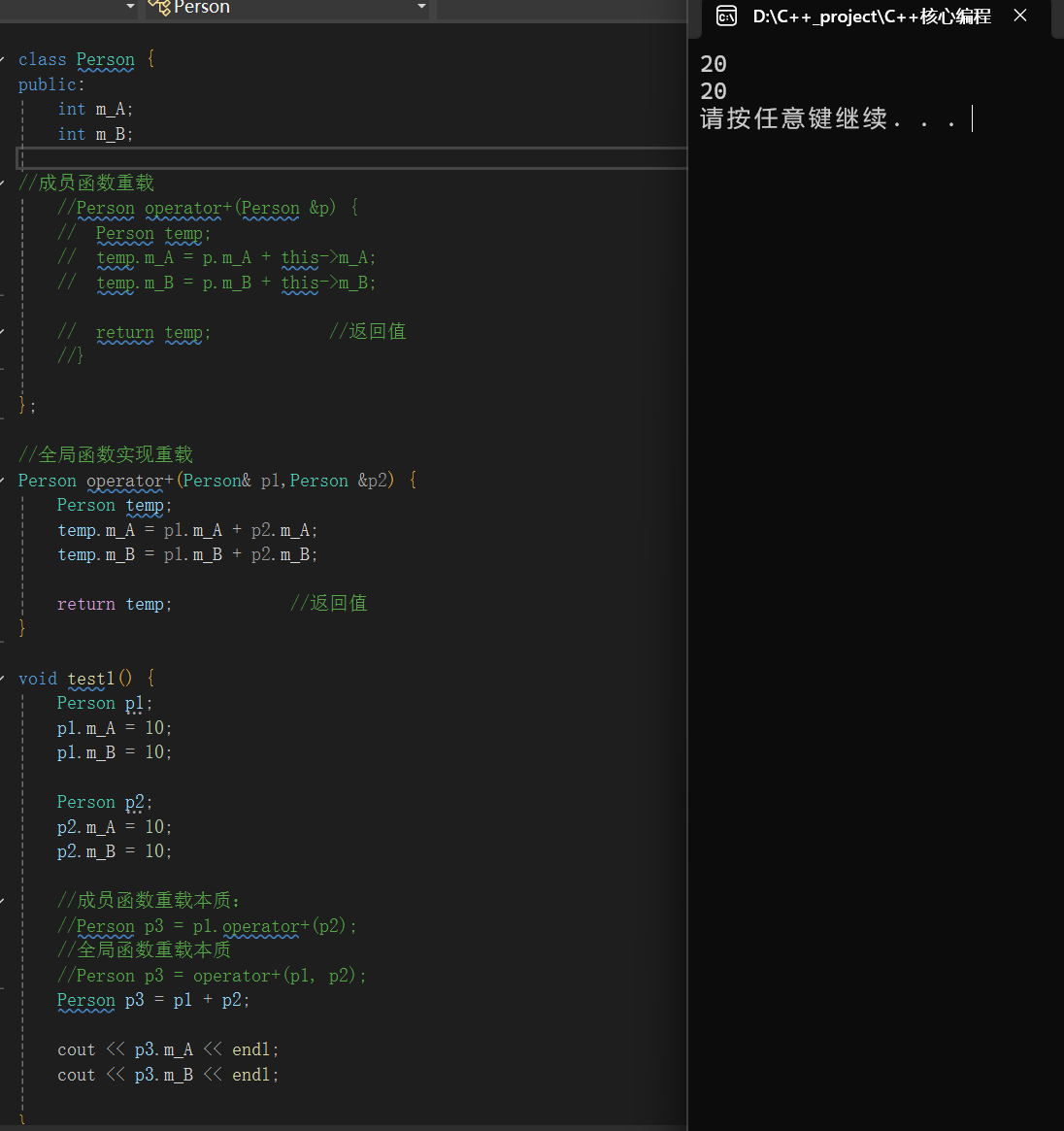
Task: Click the 'Person p2;' declaration
Action: click(105, 802)
